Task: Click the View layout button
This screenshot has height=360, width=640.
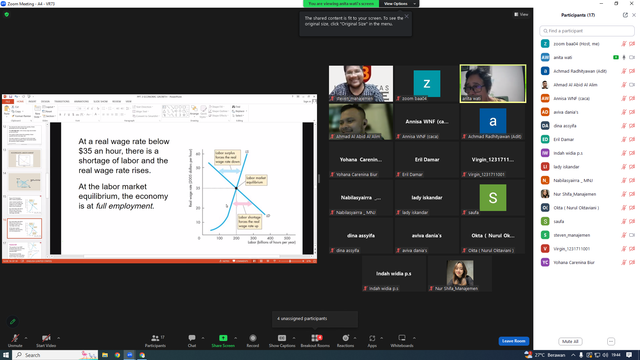Action: [521, 14]
